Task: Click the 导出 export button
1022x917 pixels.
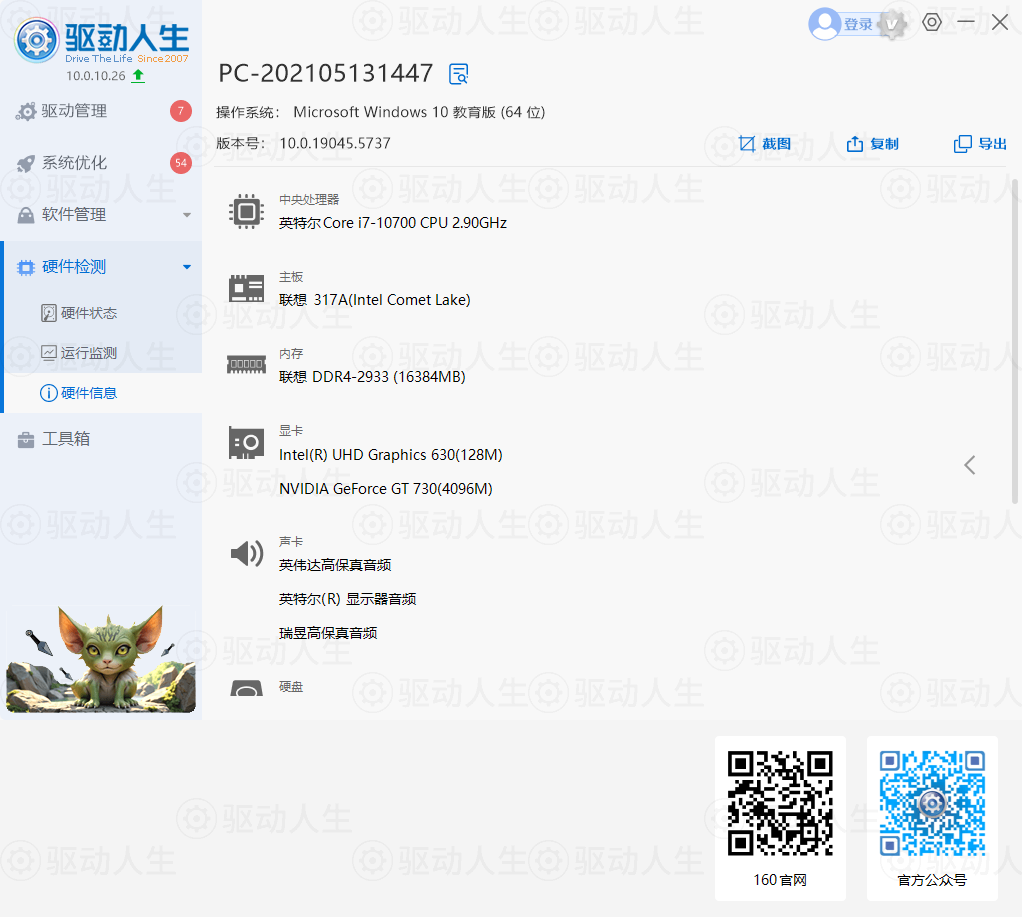Action: 981,144
